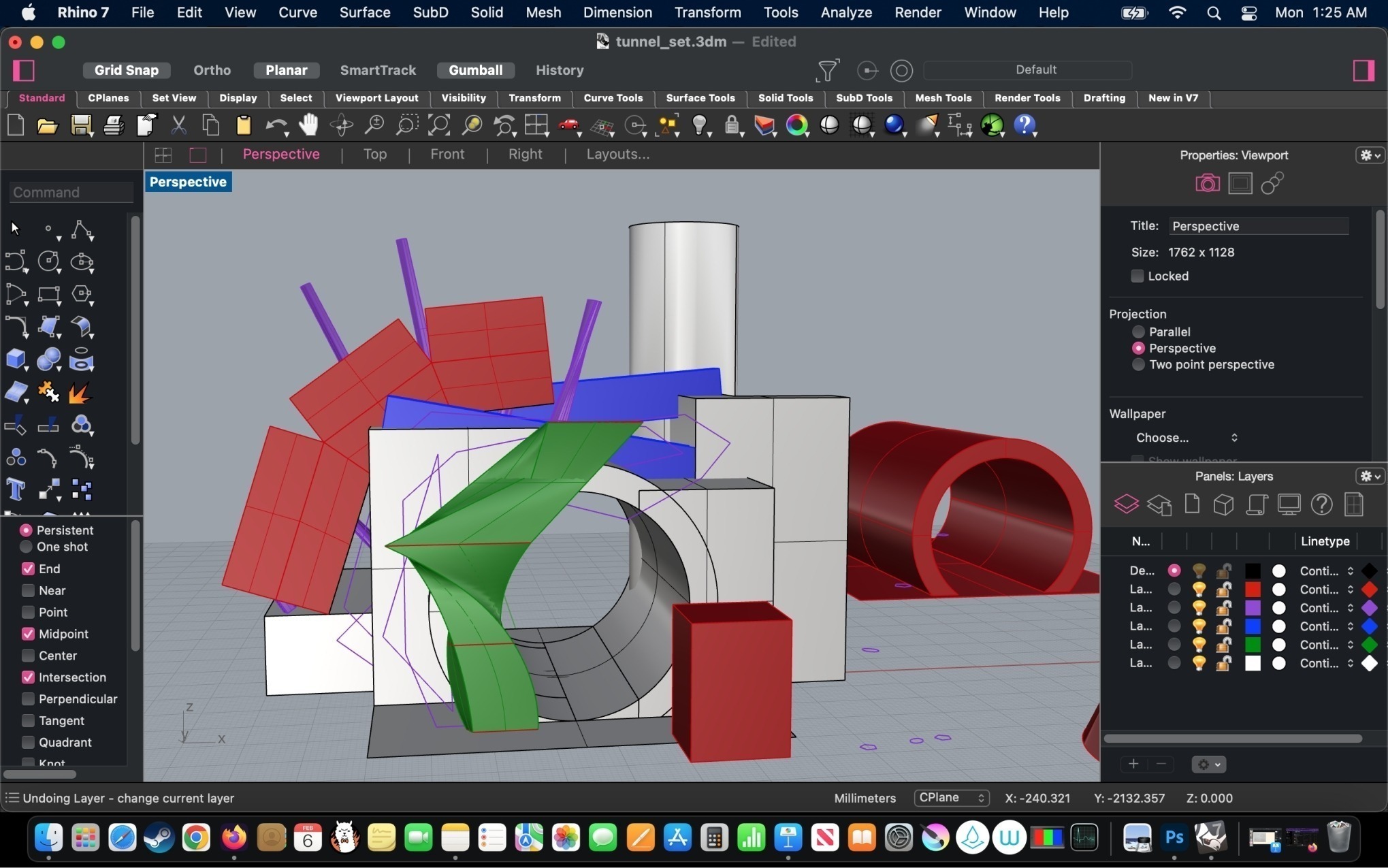Click the purple layer color swatch
The width and height of the screenshot is (1388, 868).
tap(1253, 608)
